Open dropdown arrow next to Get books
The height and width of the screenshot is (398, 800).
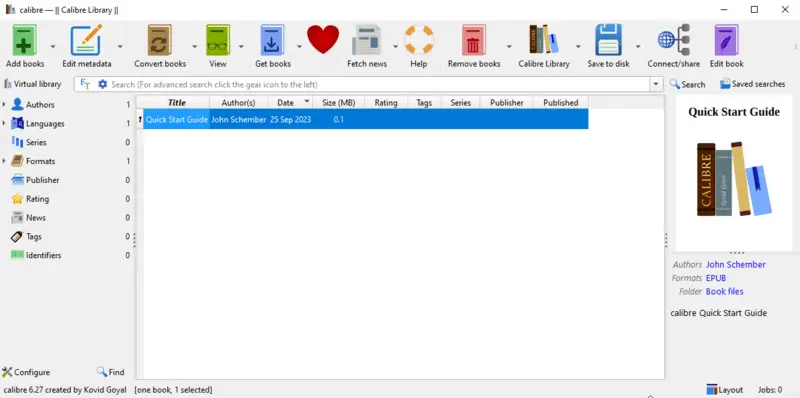tap(299, 46)
